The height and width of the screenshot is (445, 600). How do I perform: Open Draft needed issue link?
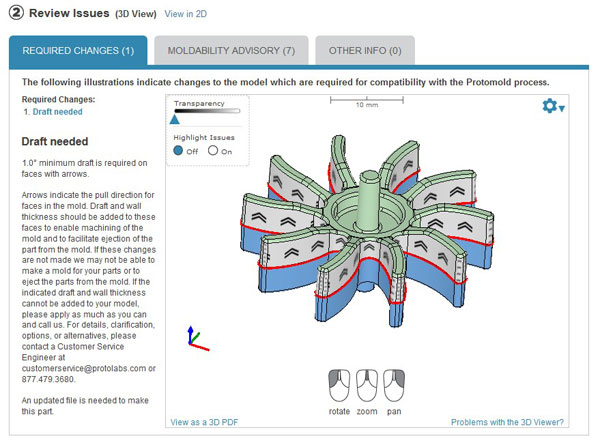(x=57, y=112)
